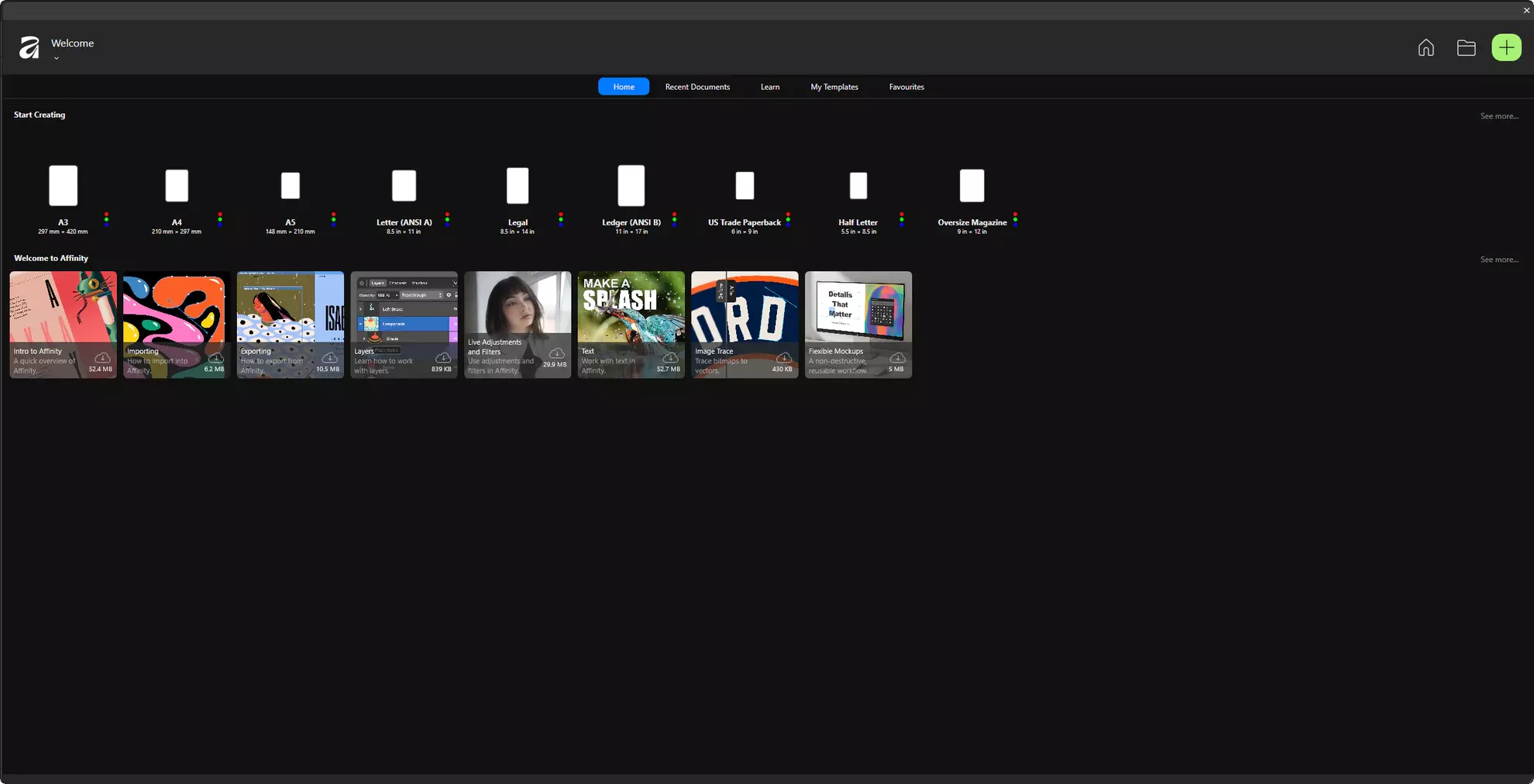The height and width of the screenshot is (784, 1534).
Task: Download Flexible Mockups via cloud icon
Action: 897,358
